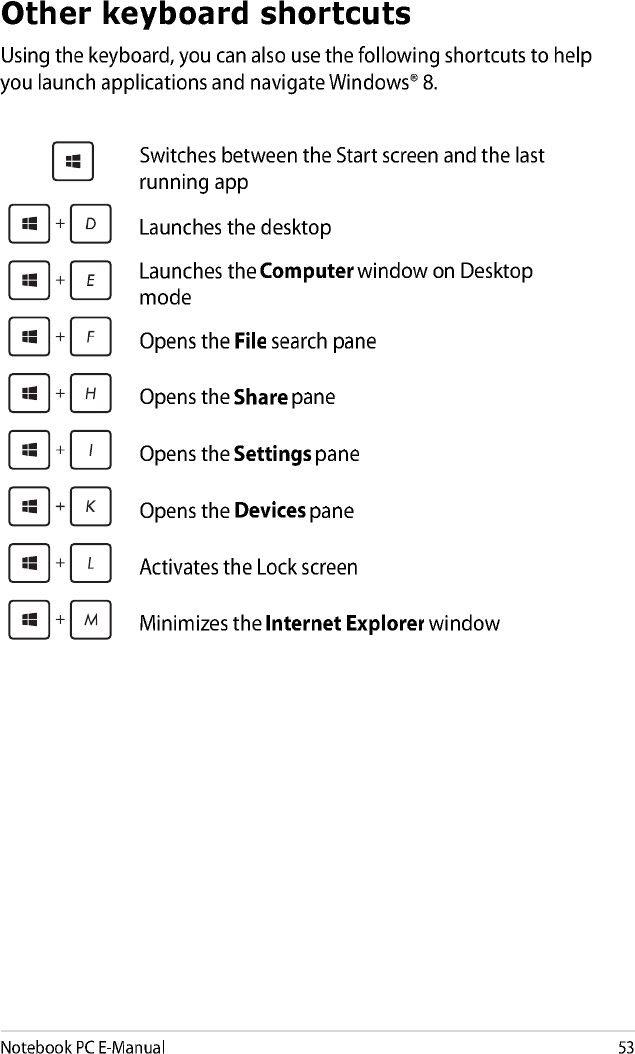Image resolution: width=635 pixels, height=1054 pixels.
Task: Click the I key icon
Action: 90,450
